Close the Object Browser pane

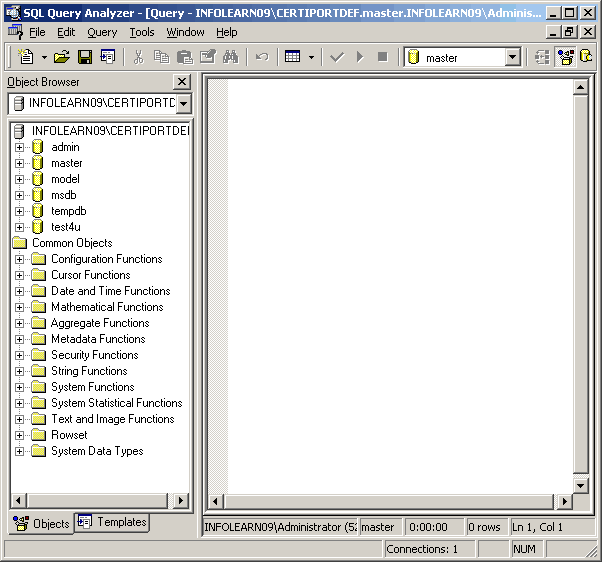[x=182, y=82]
